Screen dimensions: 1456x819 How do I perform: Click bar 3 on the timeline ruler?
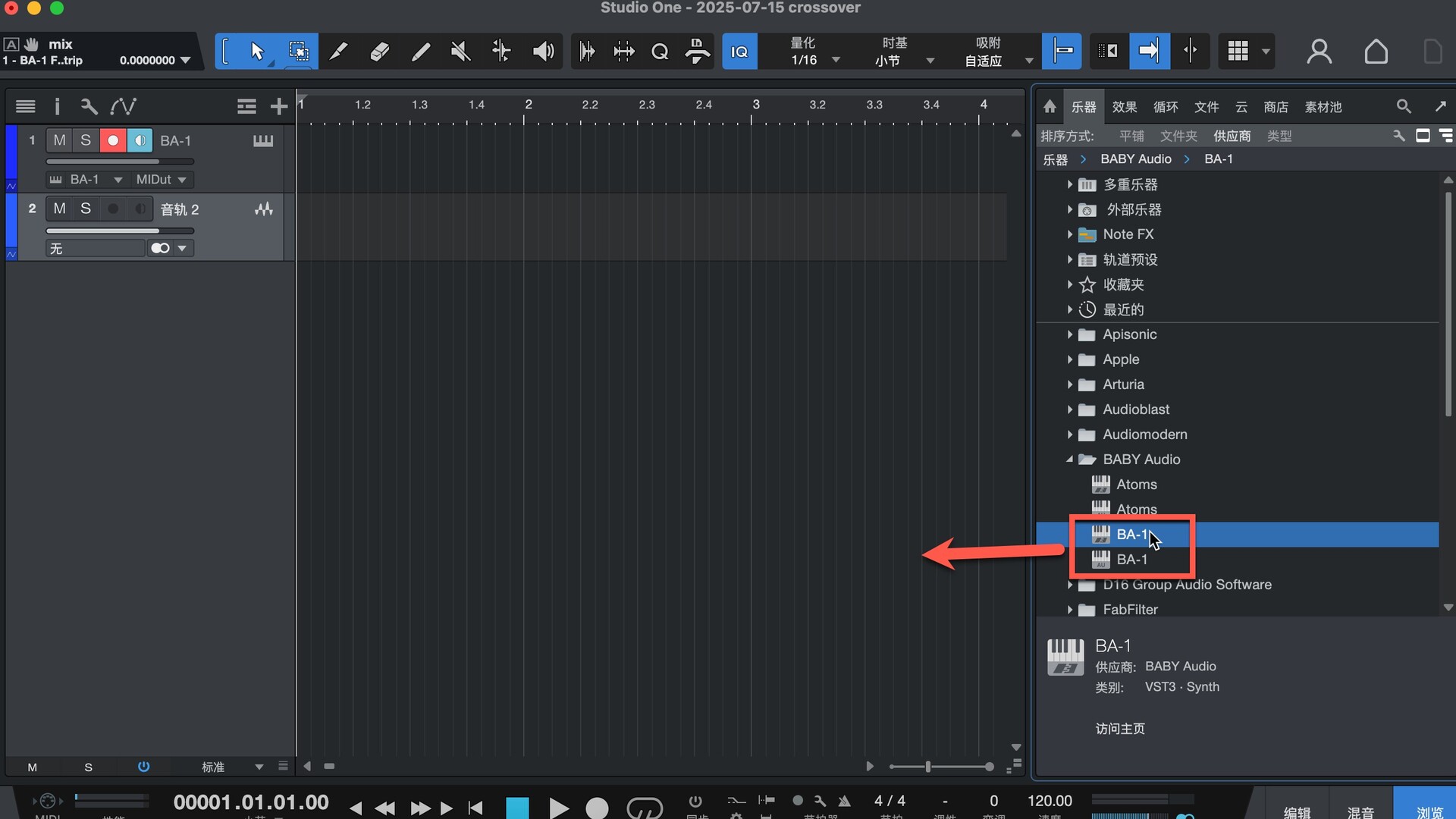[x=755, y=105]
